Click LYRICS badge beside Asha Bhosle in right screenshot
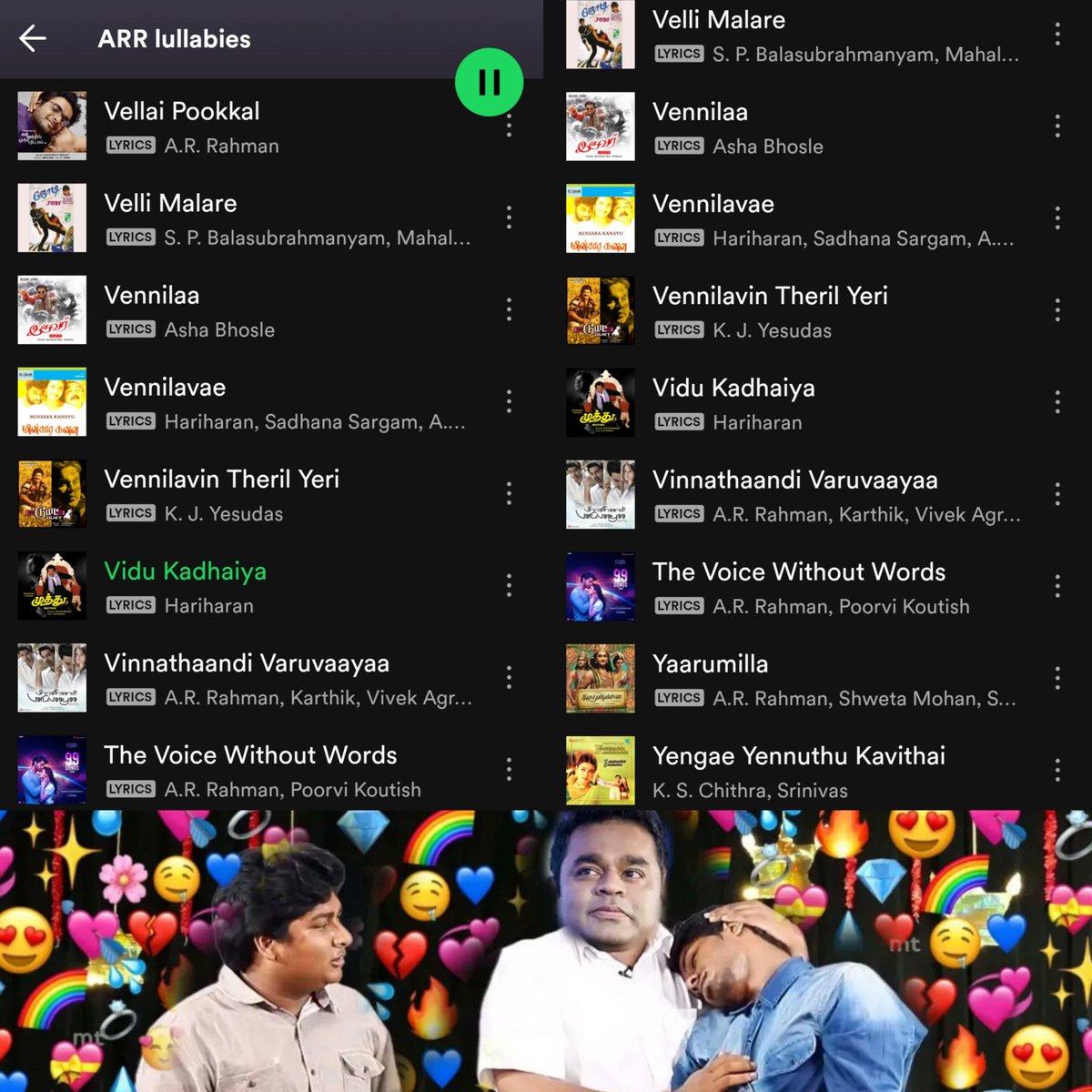The height and width of the screenshot is (1092, 1092). [x=679, y=147]
